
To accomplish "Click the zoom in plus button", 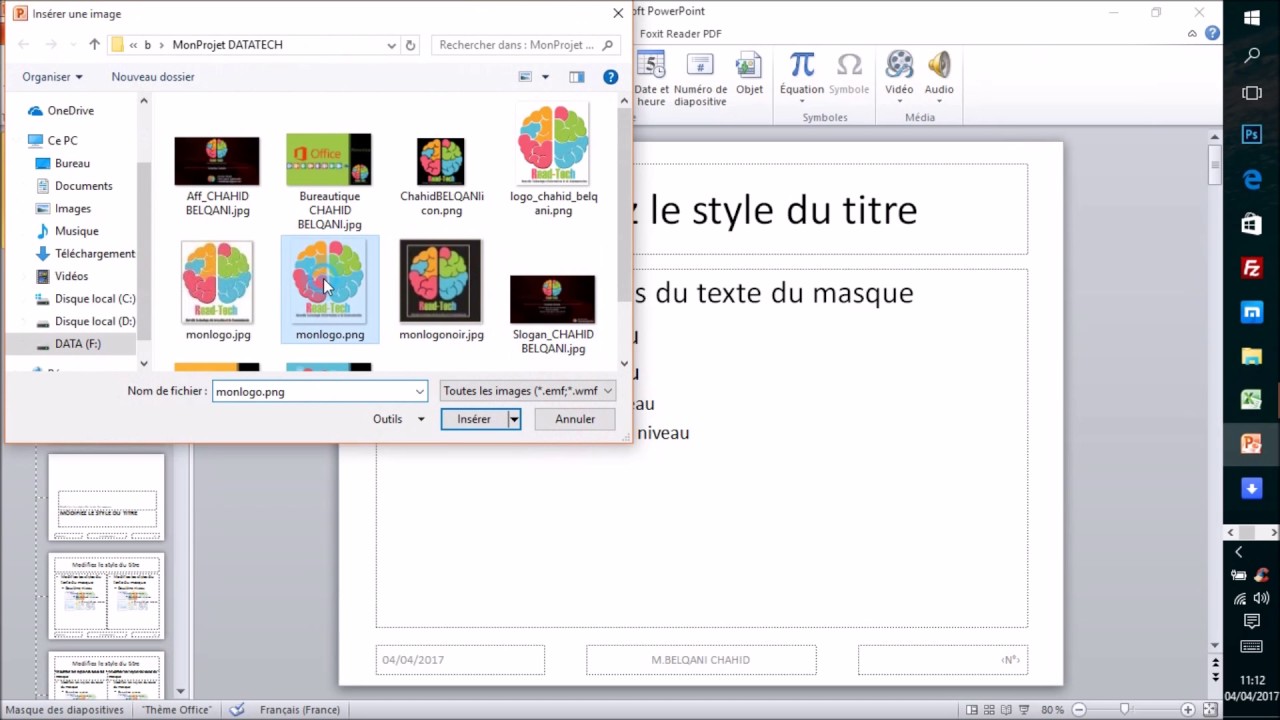I will click(1188, 710).
